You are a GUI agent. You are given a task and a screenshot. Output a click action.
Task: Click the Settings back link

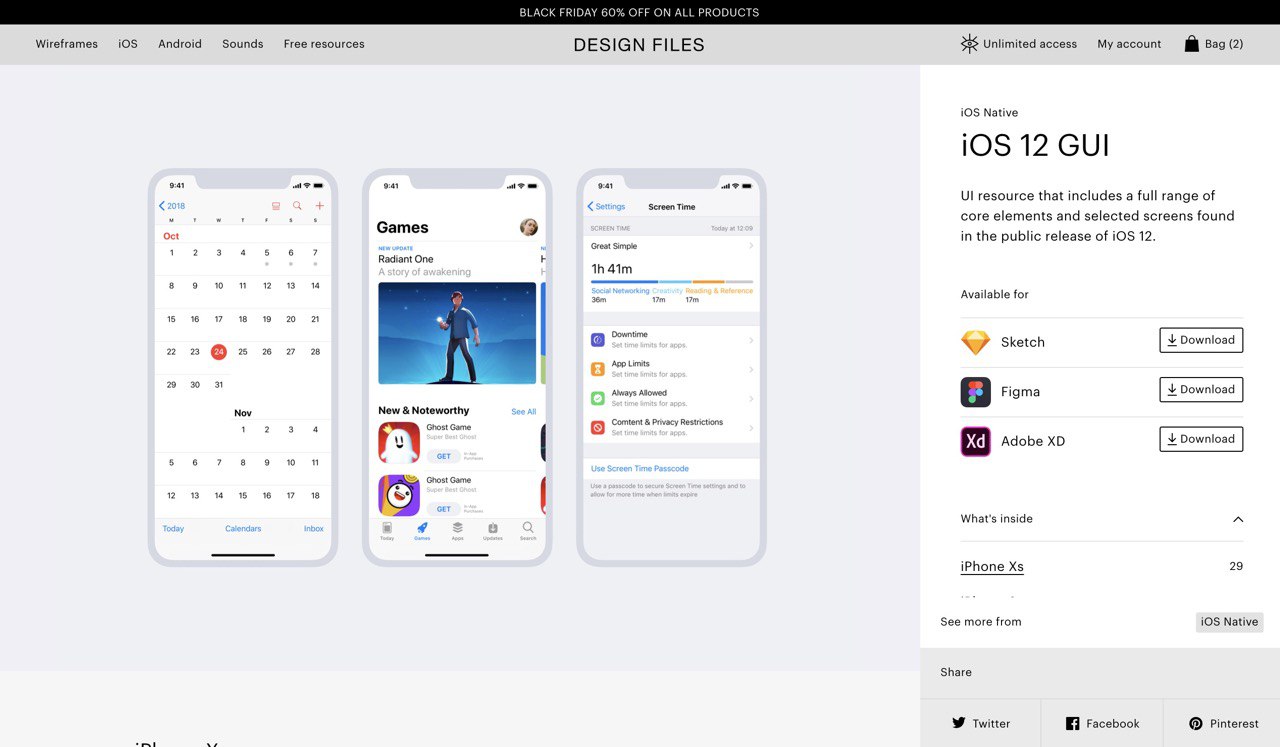[x=606, y=206]
